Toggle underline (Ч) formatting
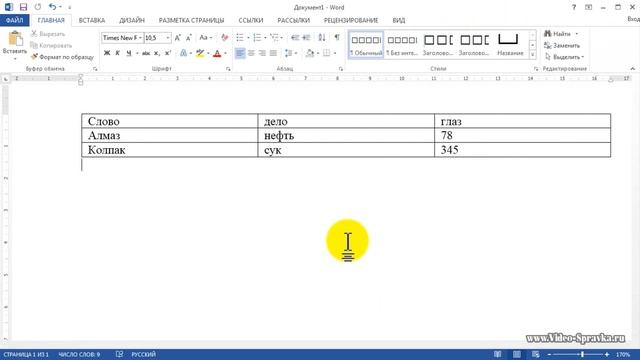640x360 pixels. point(129,53)
